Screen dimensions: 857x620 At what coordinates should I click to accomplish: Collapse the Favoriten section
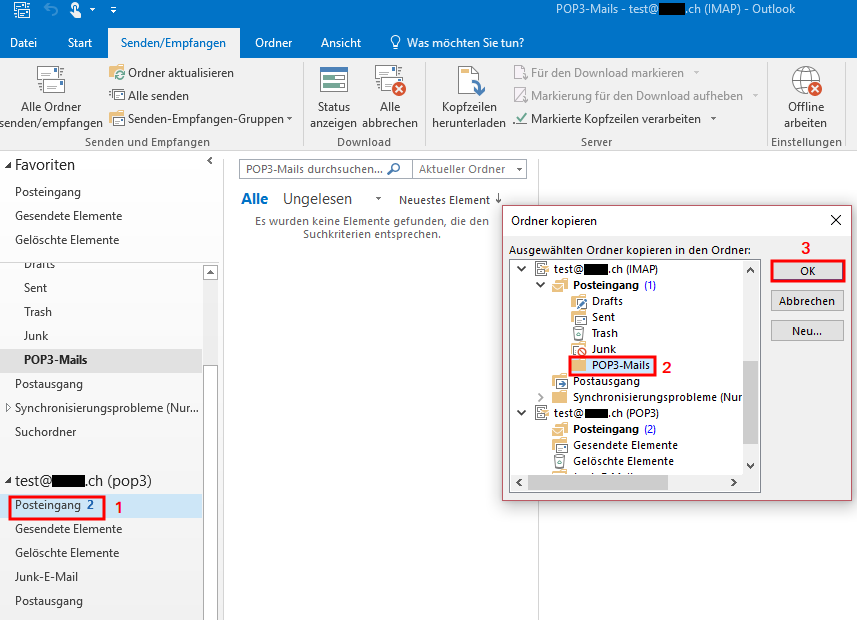tap(8, 165)
